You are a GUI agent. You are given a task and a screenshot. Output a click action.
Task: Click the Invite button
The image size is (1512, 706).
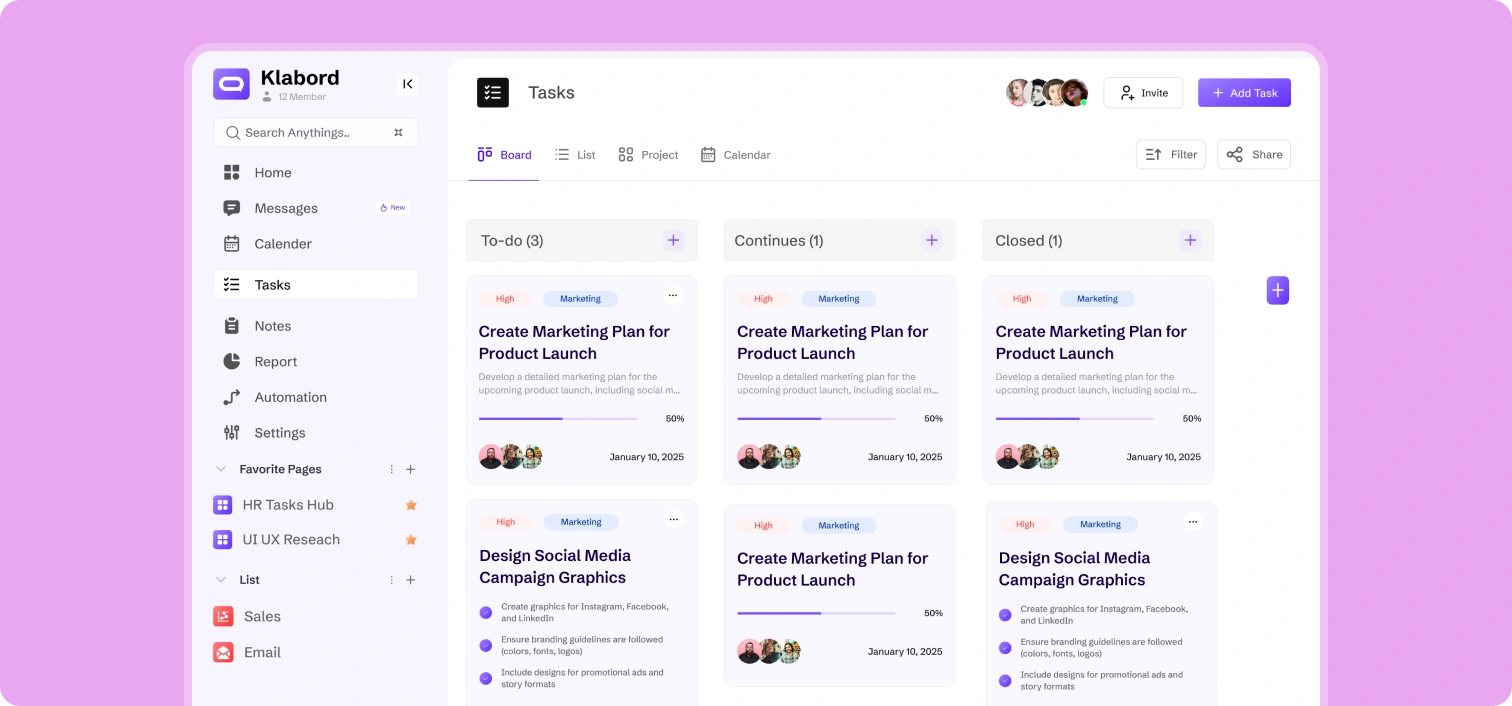pyautogui.click(x=1142, y=92)
